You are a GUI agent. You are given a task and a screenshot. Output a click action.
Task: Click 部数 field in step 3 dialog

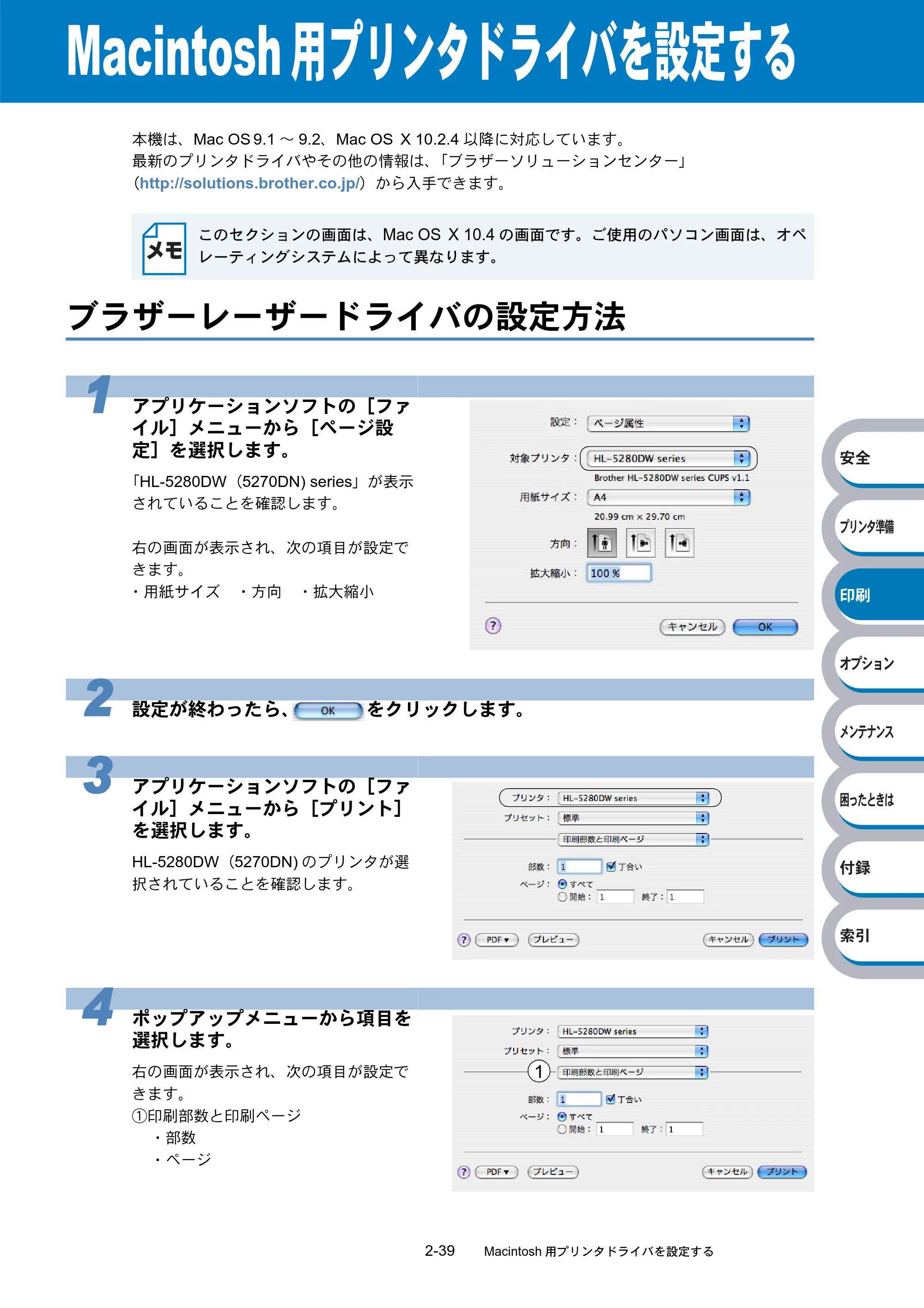[579, 866]
